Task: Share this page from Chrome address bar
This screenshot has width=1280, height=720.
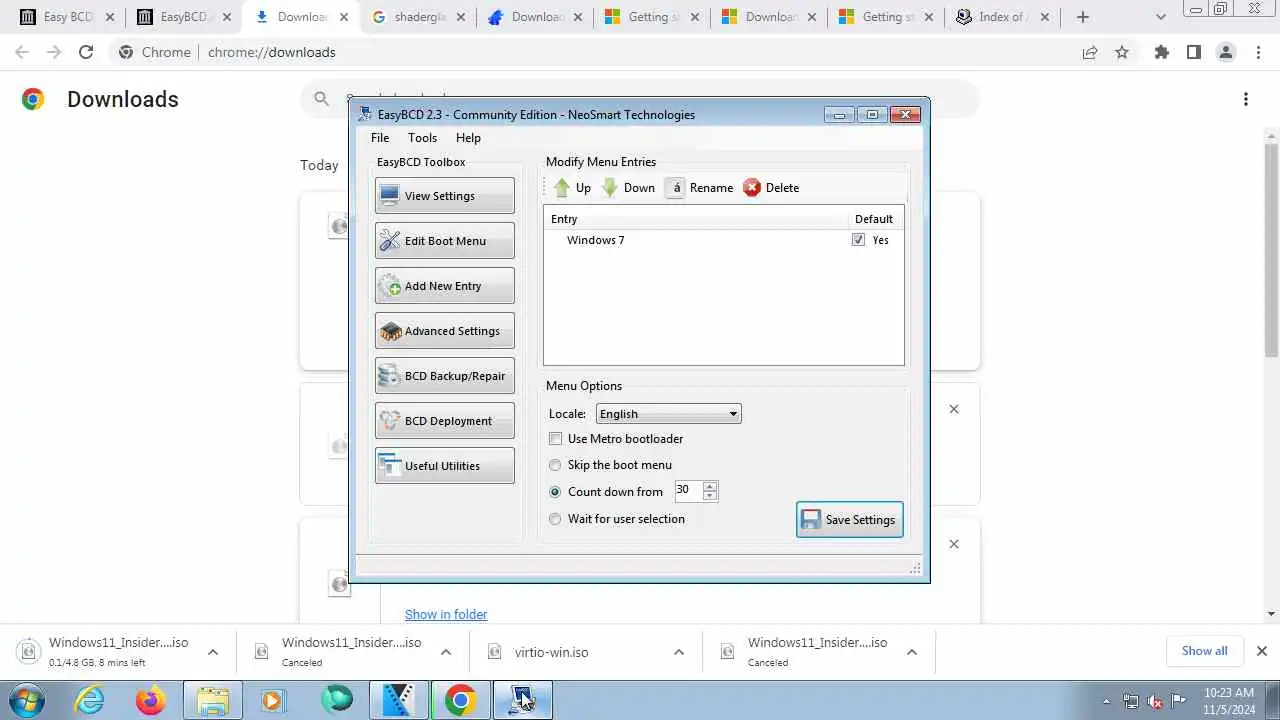Action: [x=1090, y=52]
